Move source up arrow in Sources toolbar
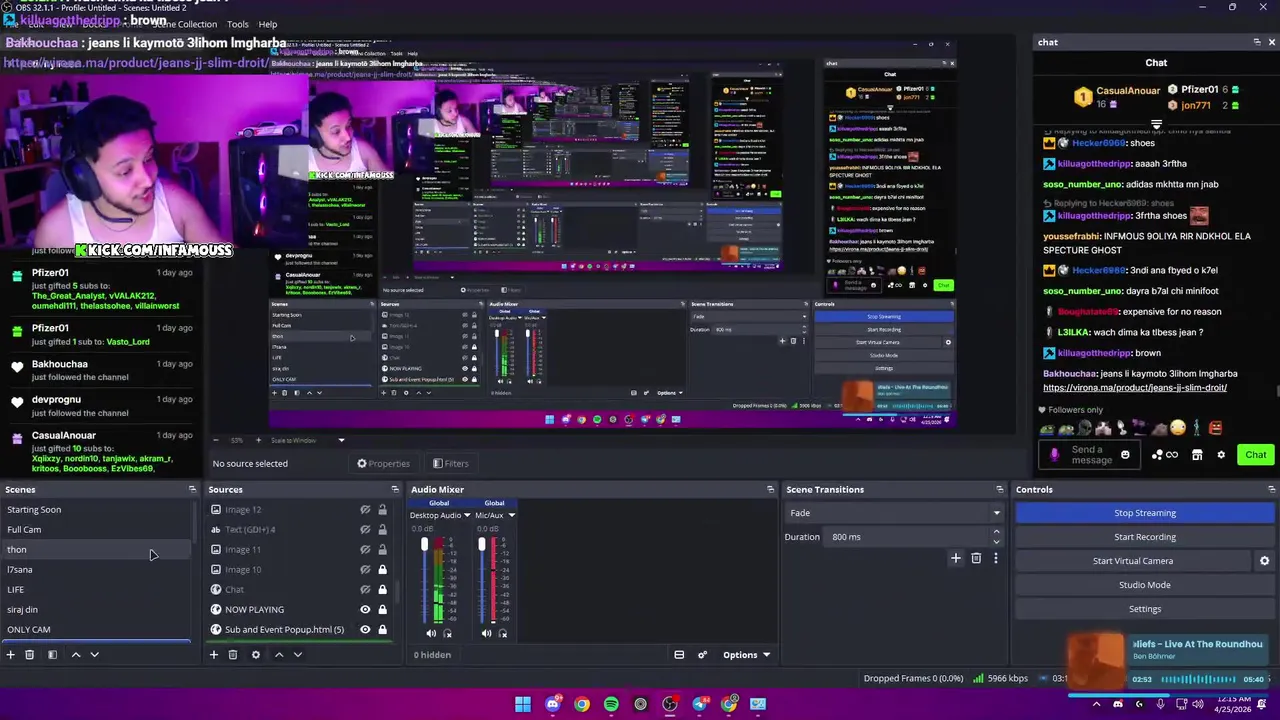Screen dimensions: 1280x720 coord(279,655)
